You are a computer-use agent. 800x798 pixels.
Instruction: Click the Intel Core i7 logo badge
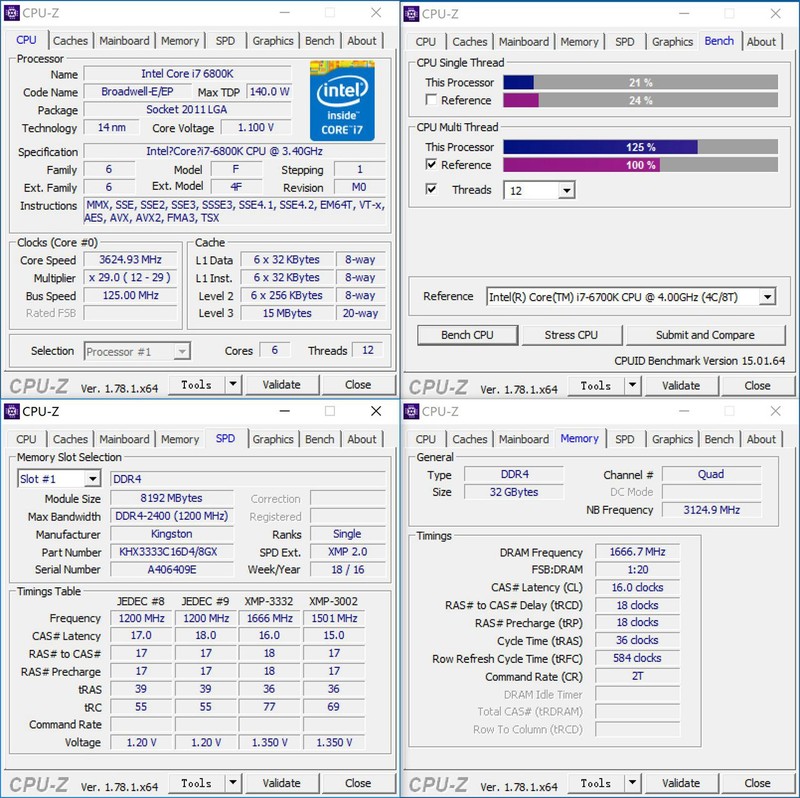[x=342, y=101]
